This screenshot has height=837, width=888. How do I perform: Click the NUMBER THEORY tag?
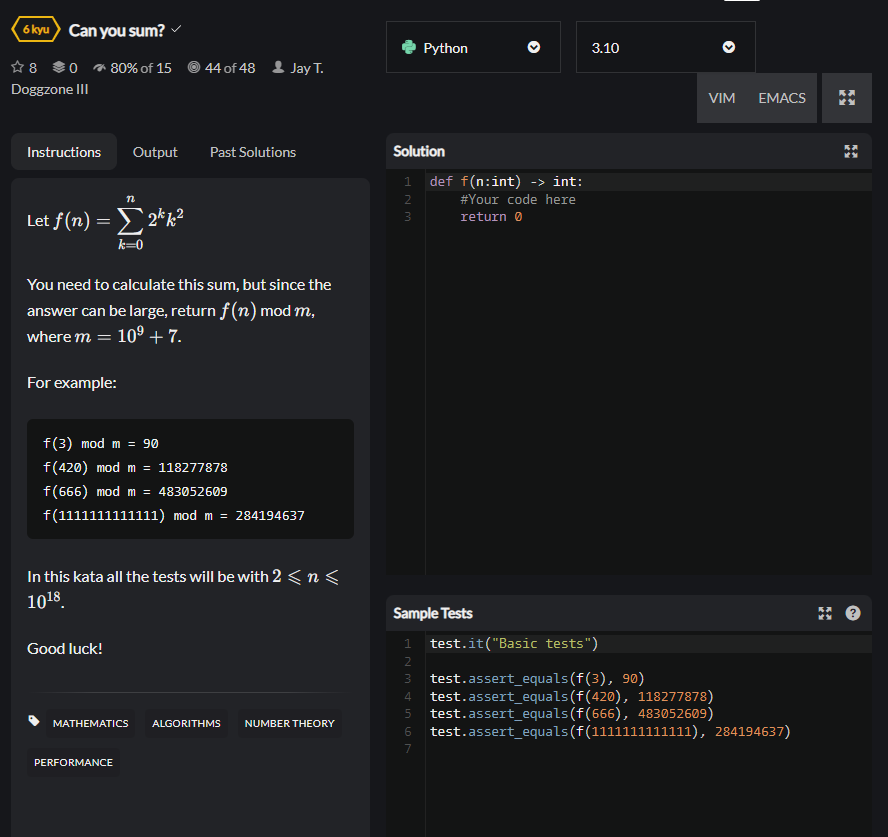(289, 723)
